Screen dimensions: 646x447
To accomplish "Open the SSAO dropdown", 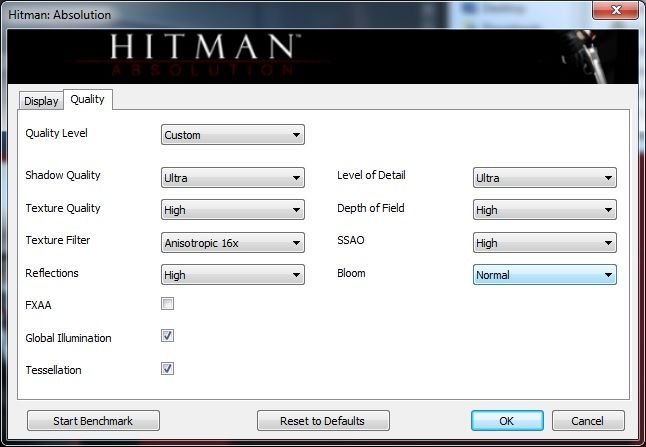I will tap(545, 243).
